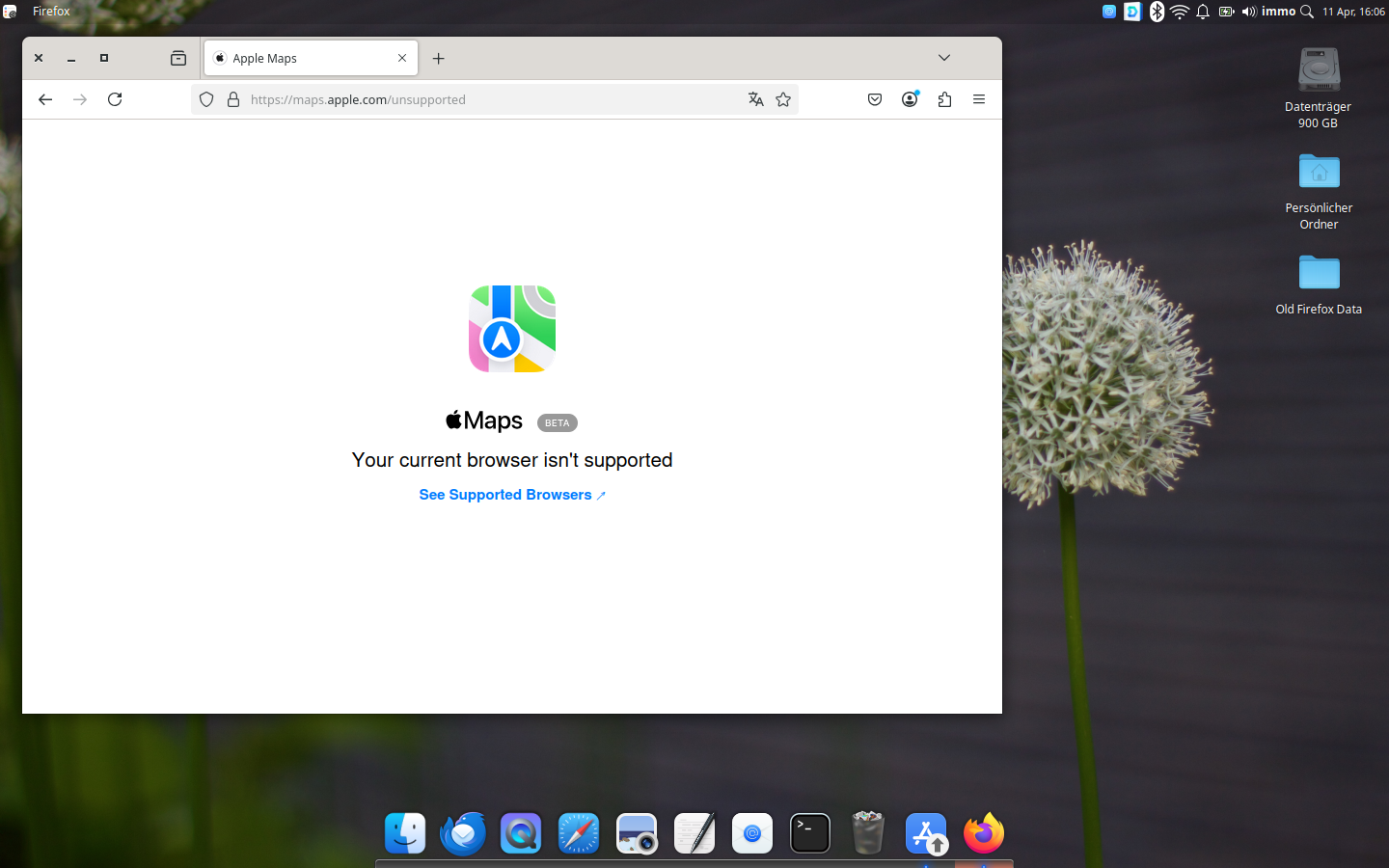The width and height of the screenshot is (1389, 868).
Task: Close the Apple Maps tab
Action: coord(402,58)
